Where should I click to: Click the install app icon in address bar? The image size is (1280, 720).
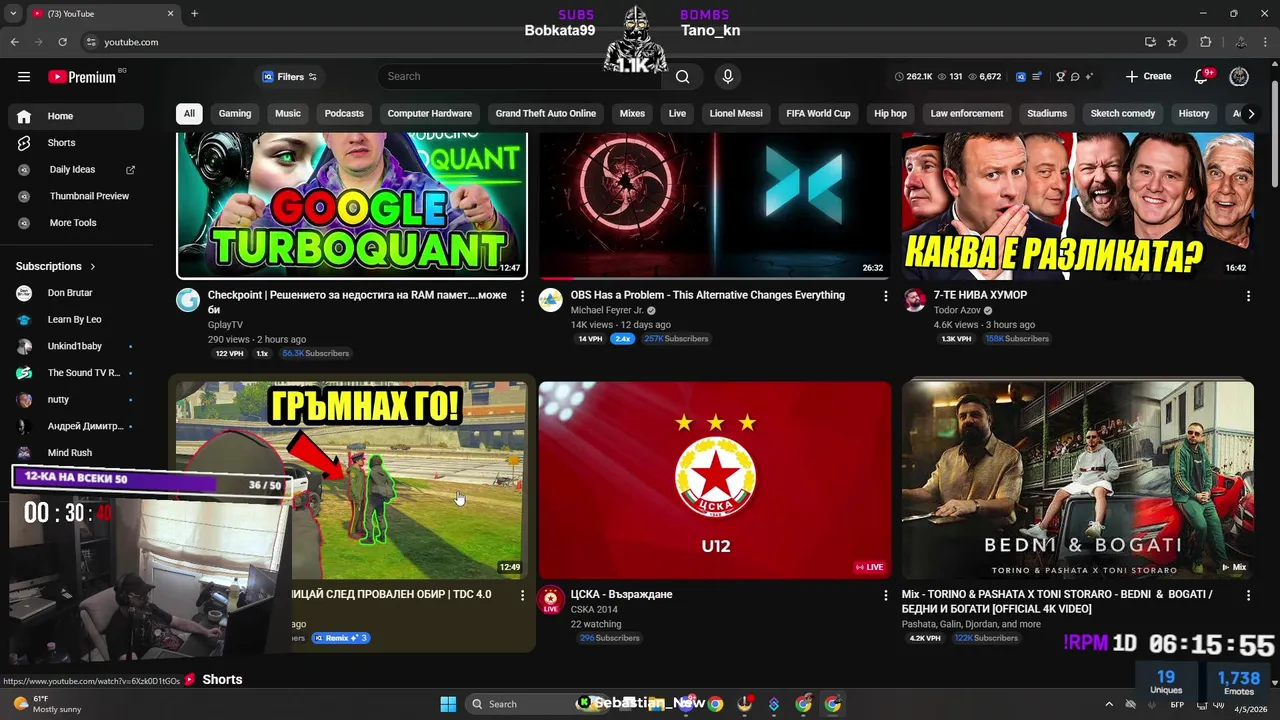point(1150,42)
